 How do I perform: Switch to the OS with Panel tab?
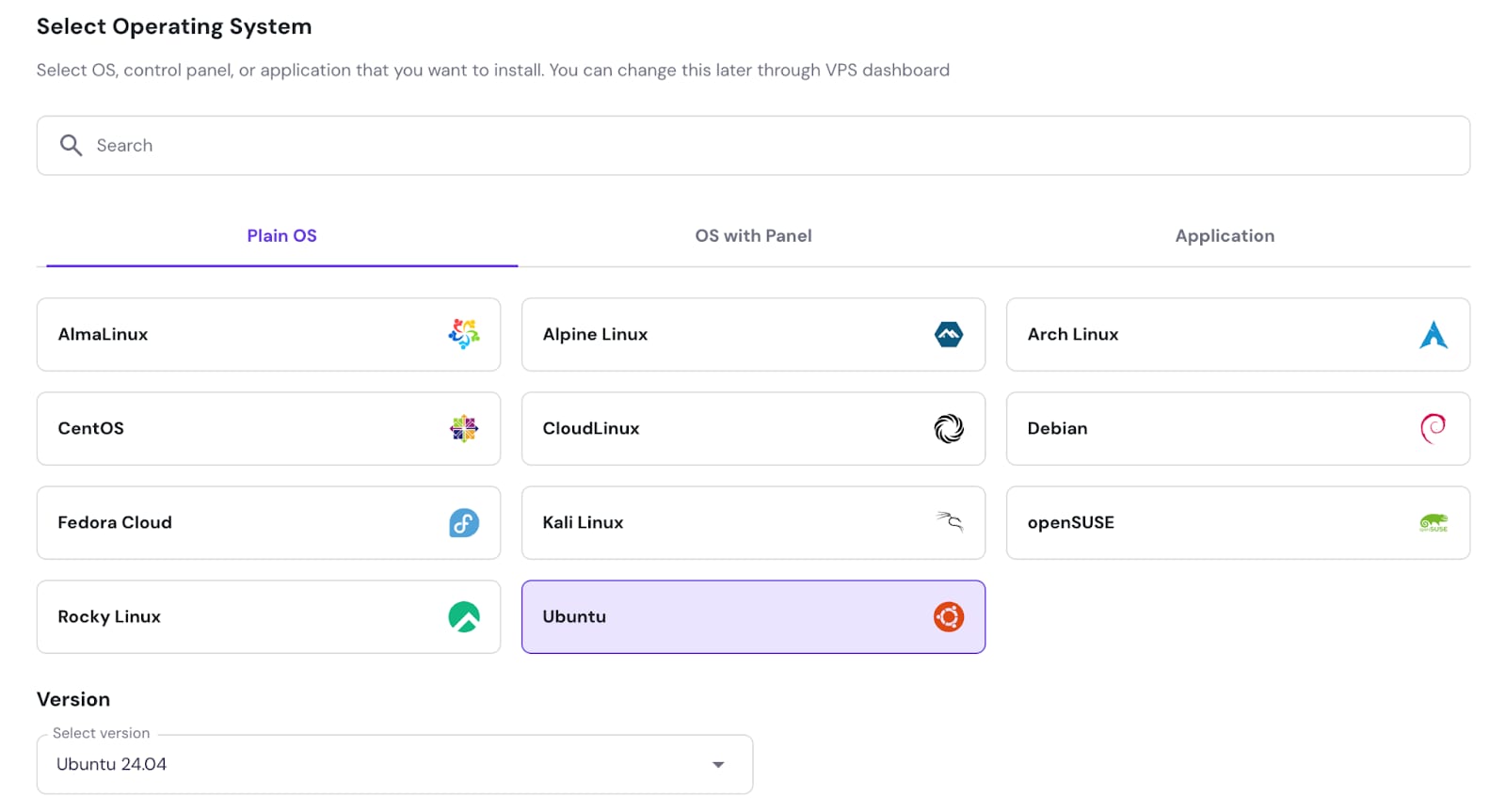point(753,236)
